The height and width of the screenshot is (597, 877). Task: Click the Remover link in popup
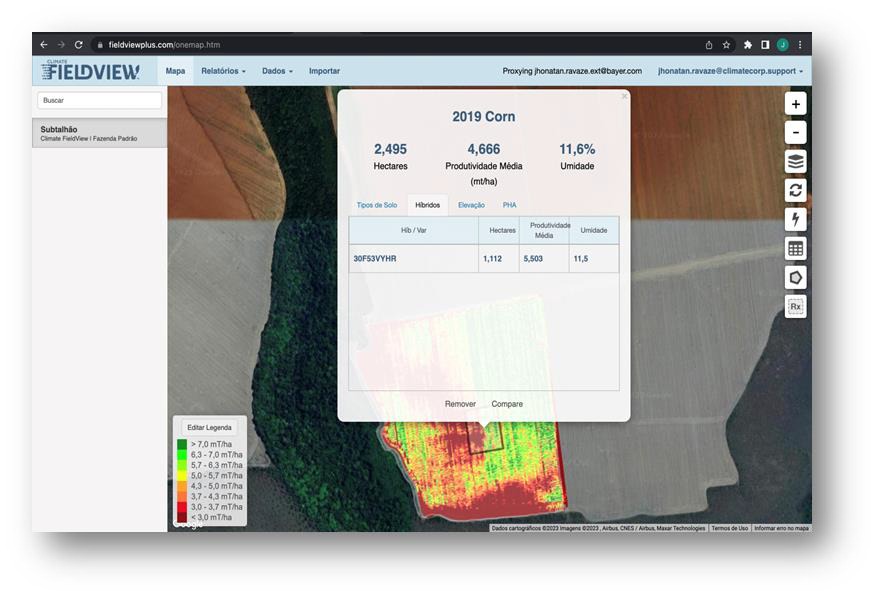(x=460, y=404)
